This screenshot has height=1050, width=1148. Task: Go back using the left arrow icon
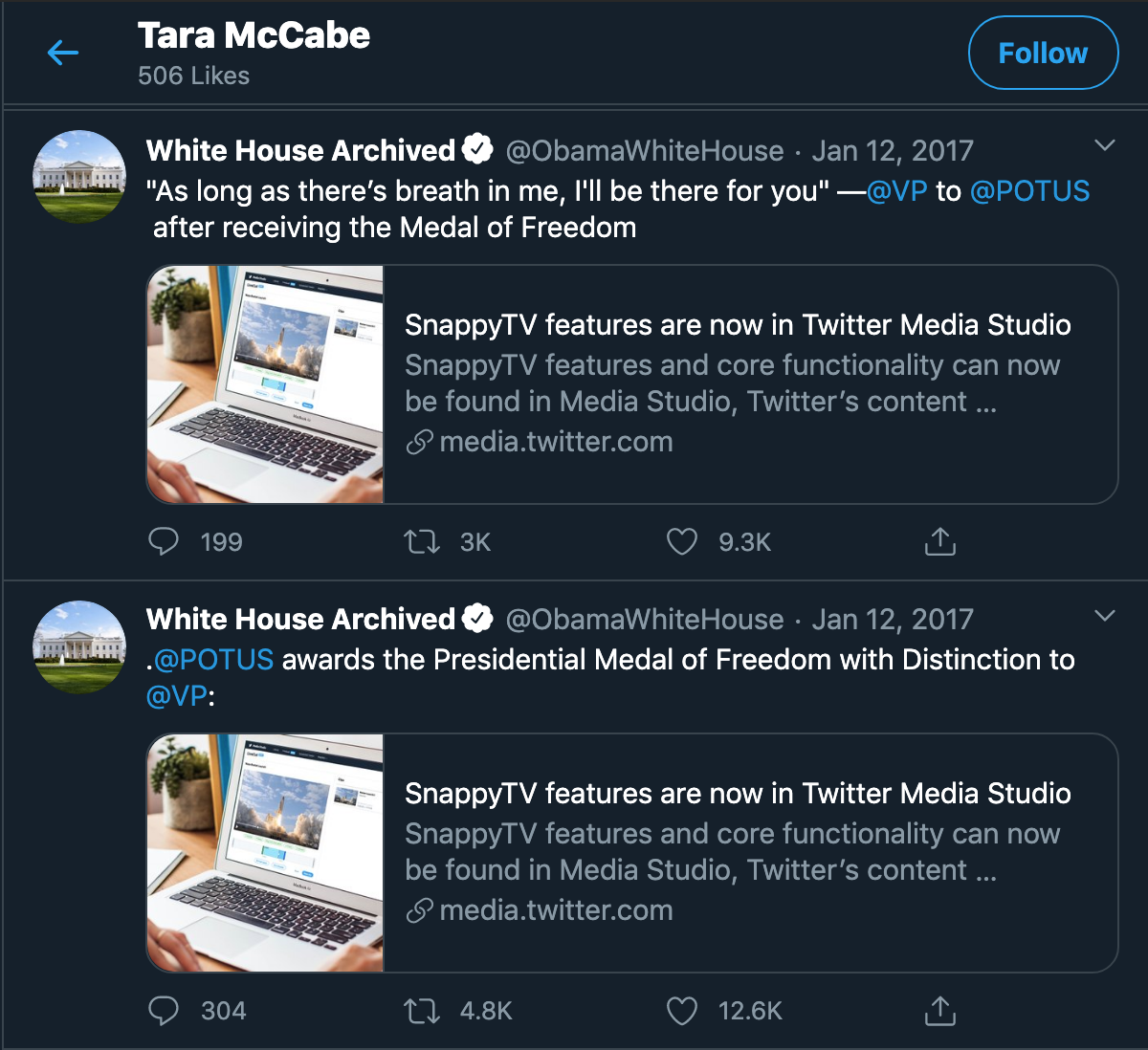[63, 53]
